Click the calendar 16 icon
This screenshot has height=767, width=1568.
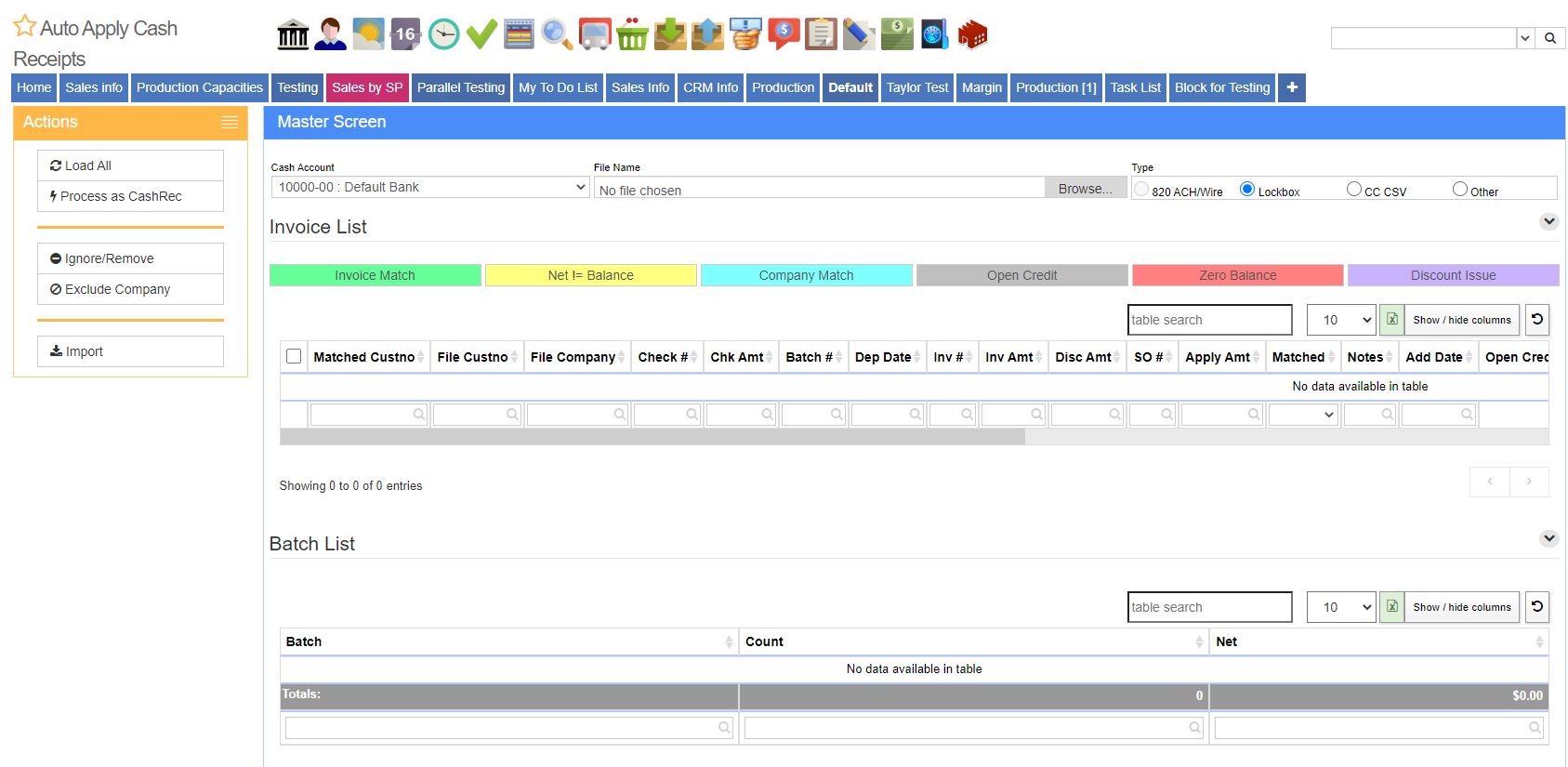pos(405,35)
